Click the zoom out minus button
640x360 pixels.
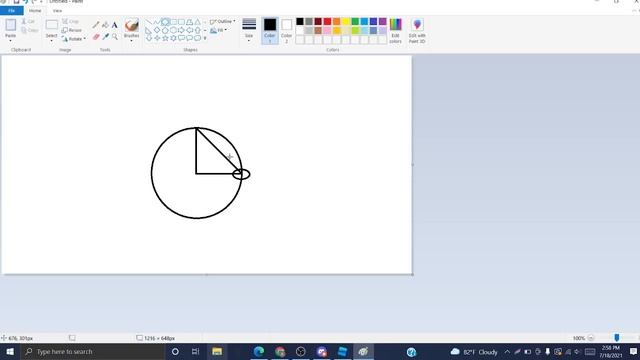pos(591,338)
